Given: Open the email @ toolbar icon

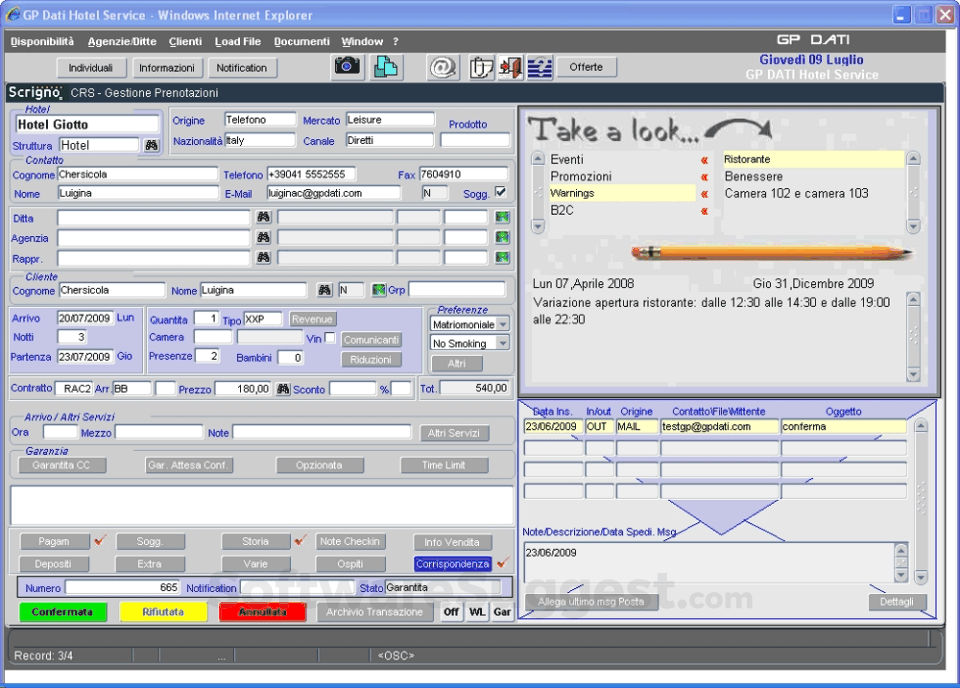Looking at the screenshot, I should pyautogui.click(x=442, y=67).
